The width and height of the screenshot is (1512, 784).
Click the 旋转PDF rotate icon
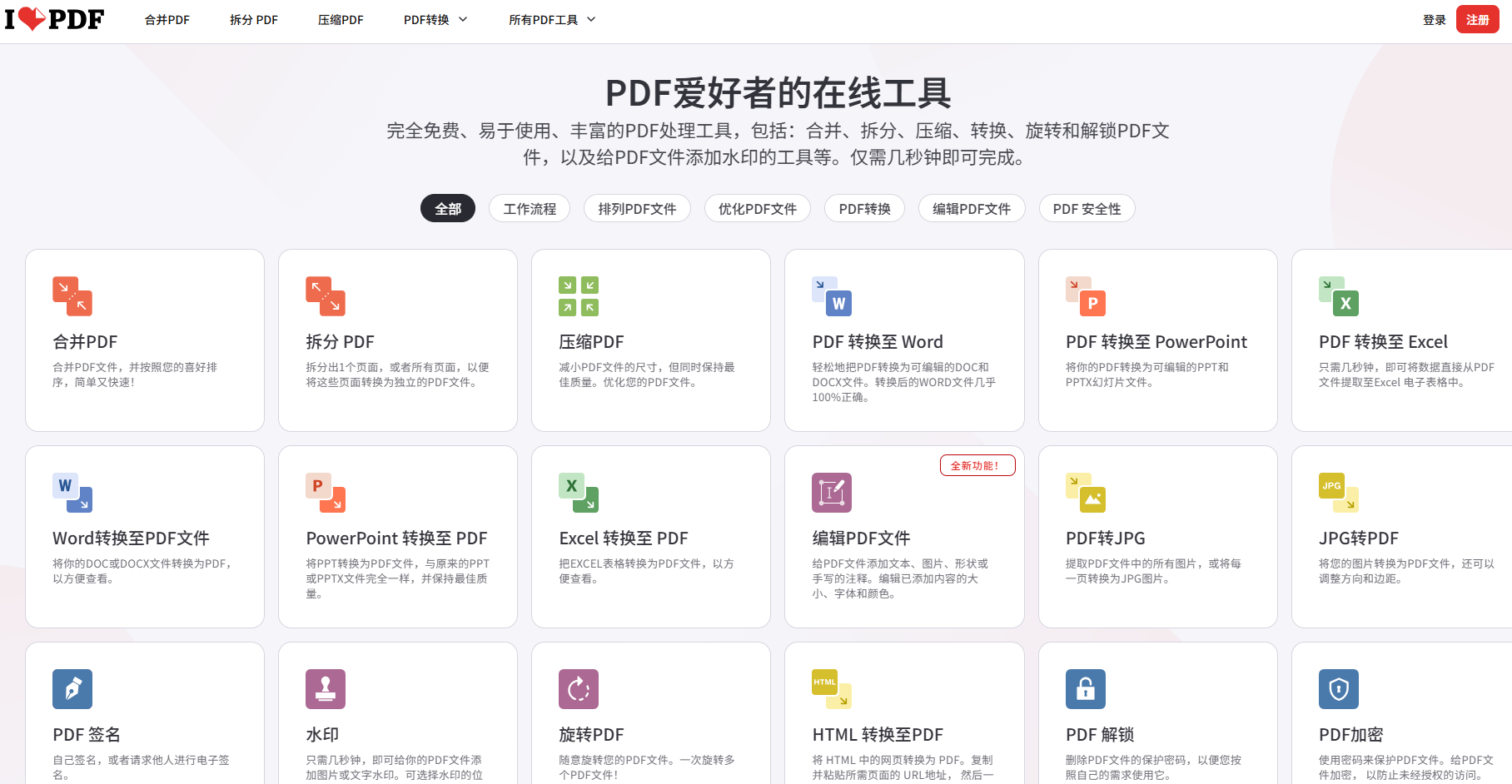pos(579,689)
